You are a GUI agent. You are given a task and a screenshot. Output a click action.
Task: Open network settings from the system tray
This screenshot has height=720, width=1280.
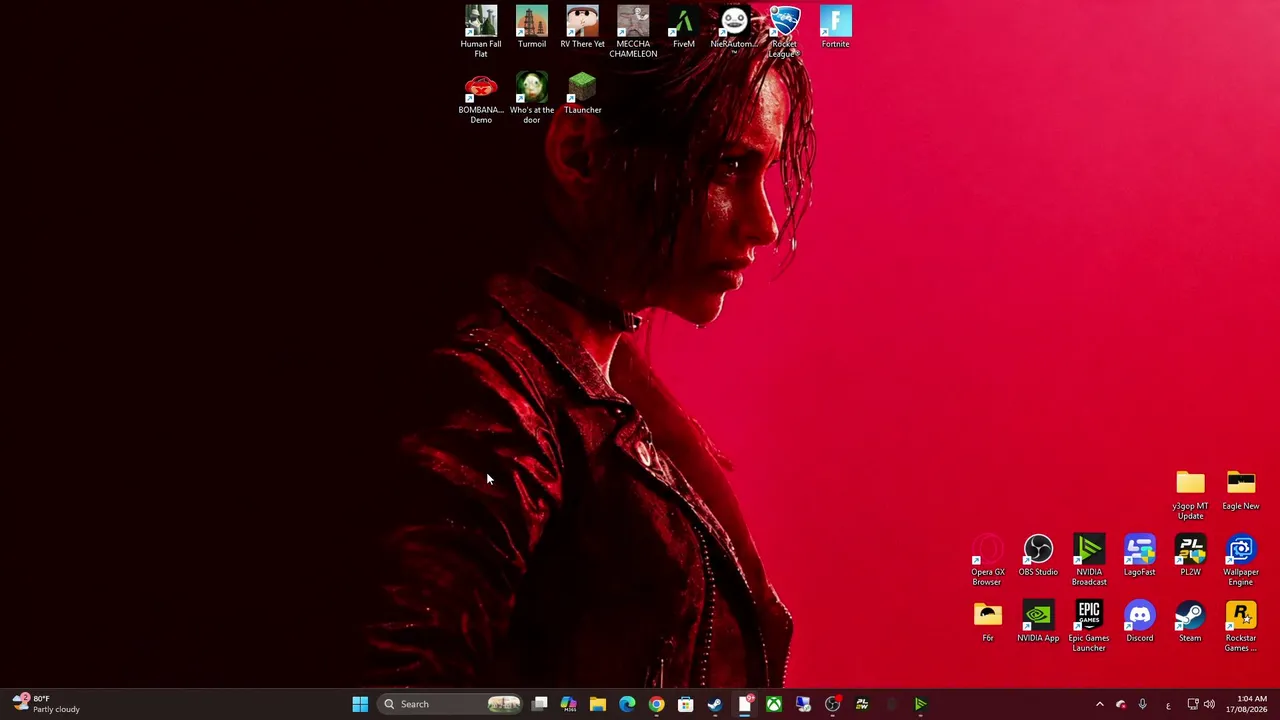point(1193,704)
